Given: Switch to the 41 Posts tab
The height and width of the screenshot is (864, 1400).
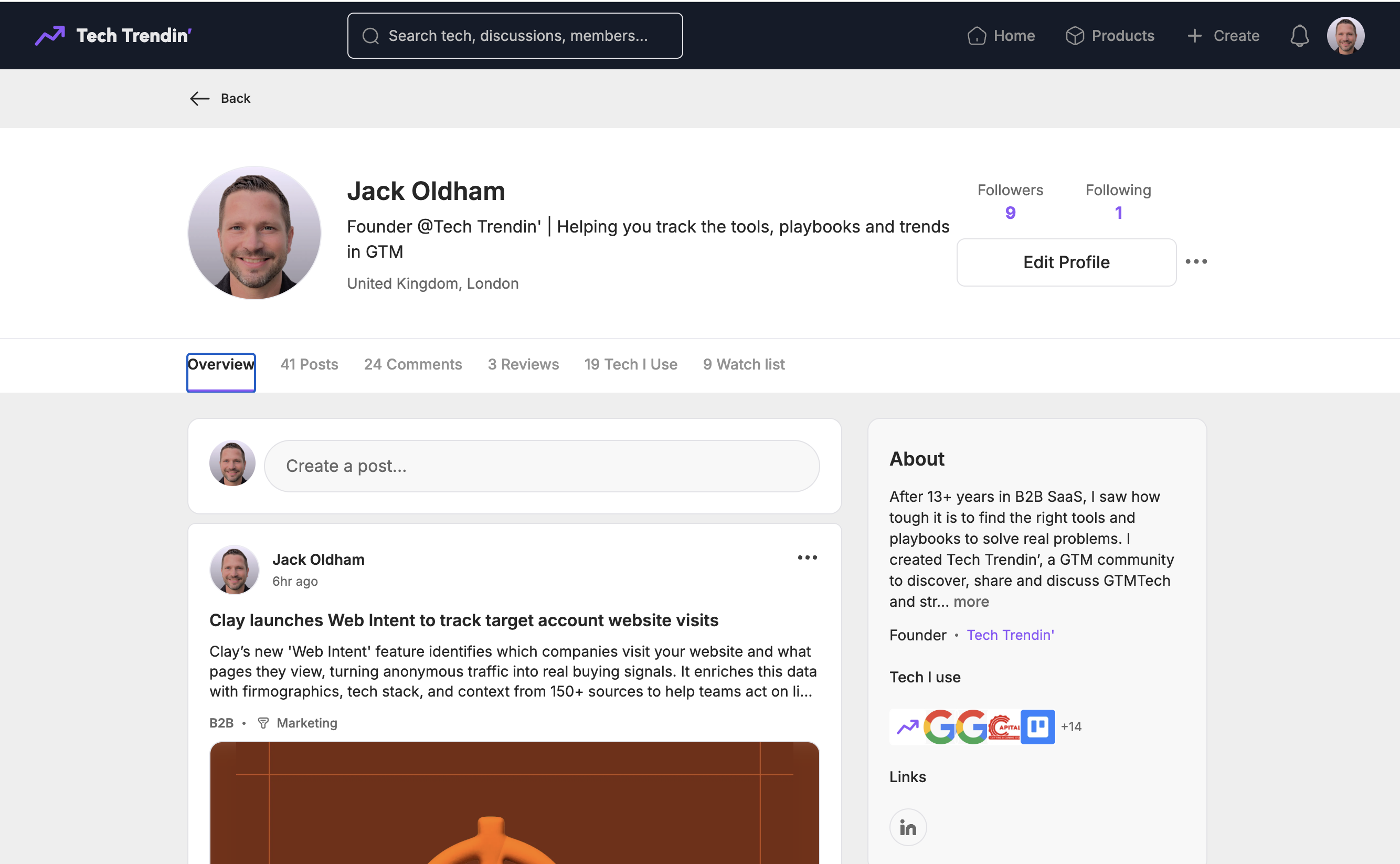Looking at the screenshot, I should coord(309,364).
